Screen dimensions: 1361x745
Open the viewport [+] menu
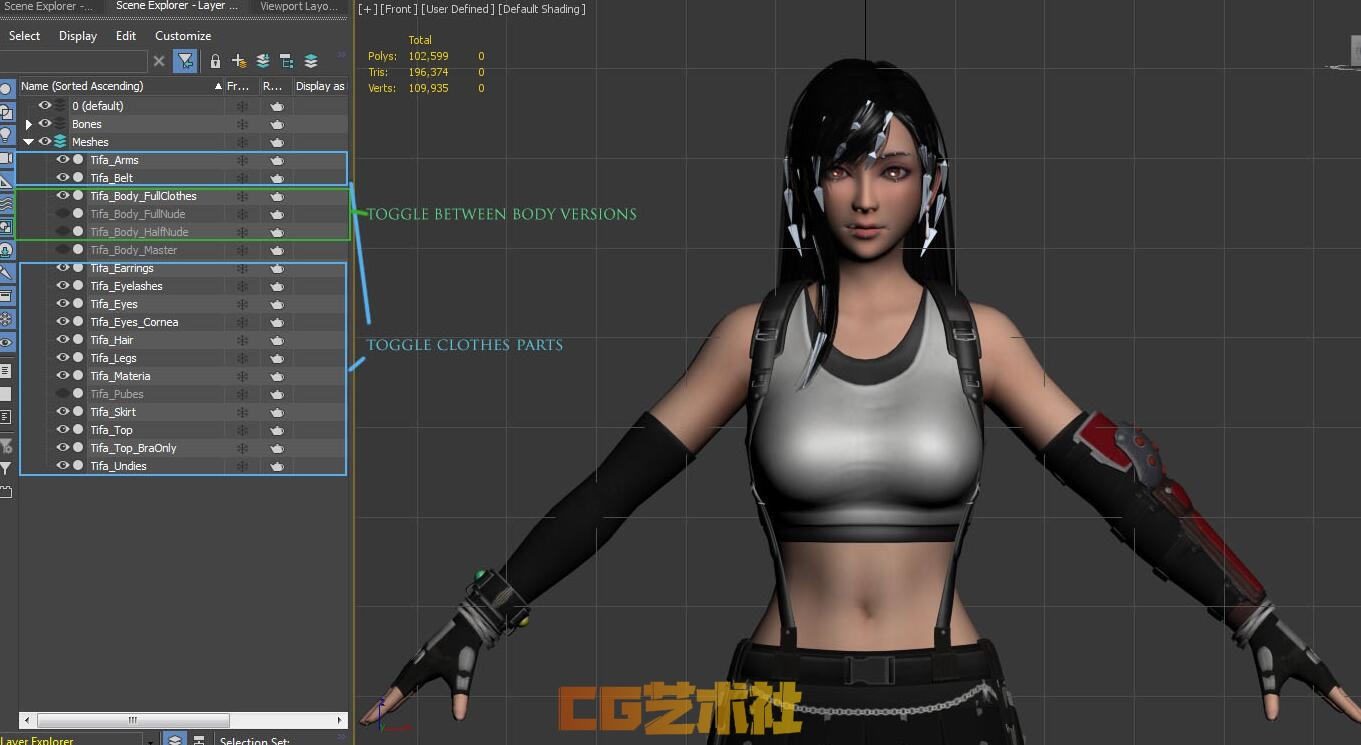click(367, 9)
